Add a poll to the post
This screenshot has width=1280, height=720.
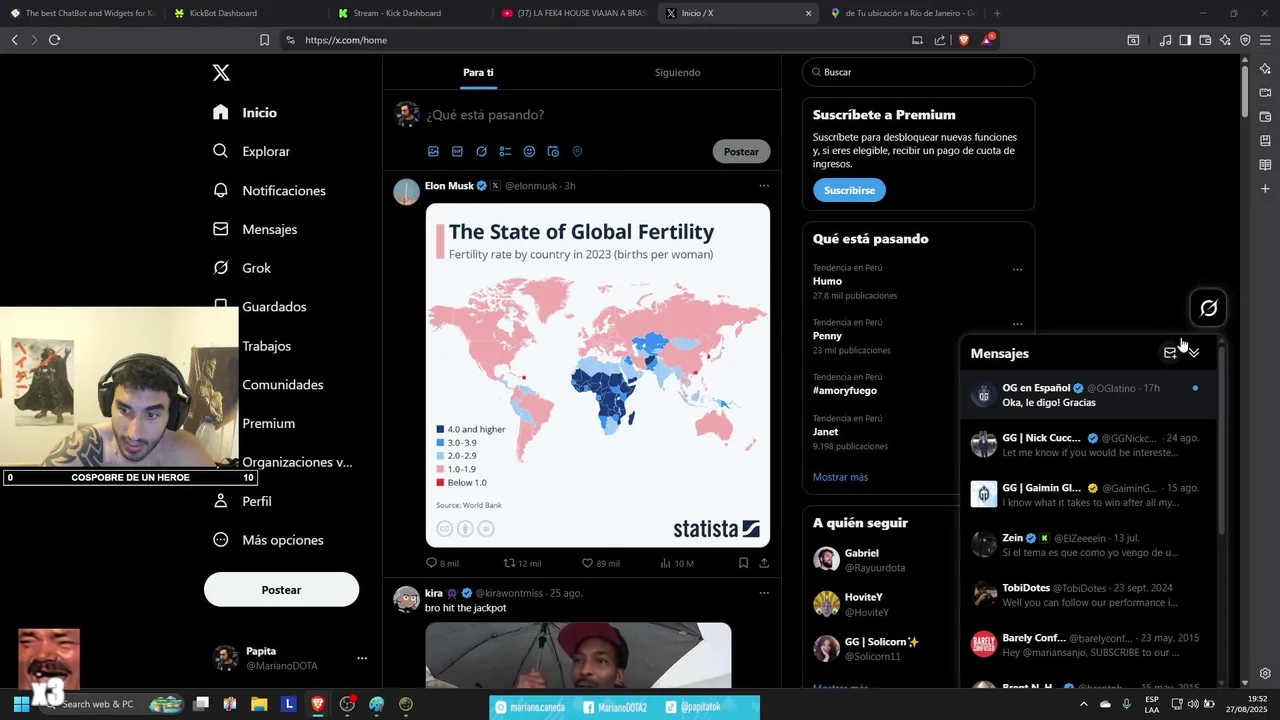tap(505, 152)
